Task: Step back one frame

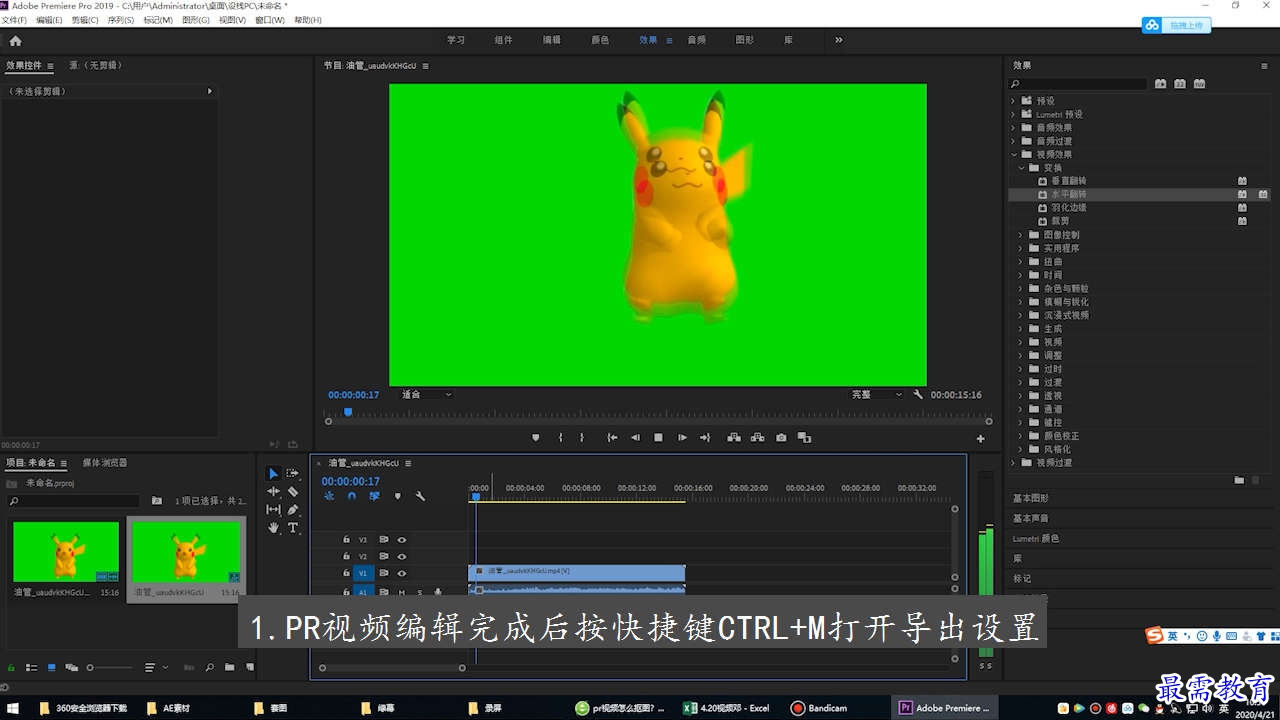Action: pyautogui.click(x=635, y=437)
